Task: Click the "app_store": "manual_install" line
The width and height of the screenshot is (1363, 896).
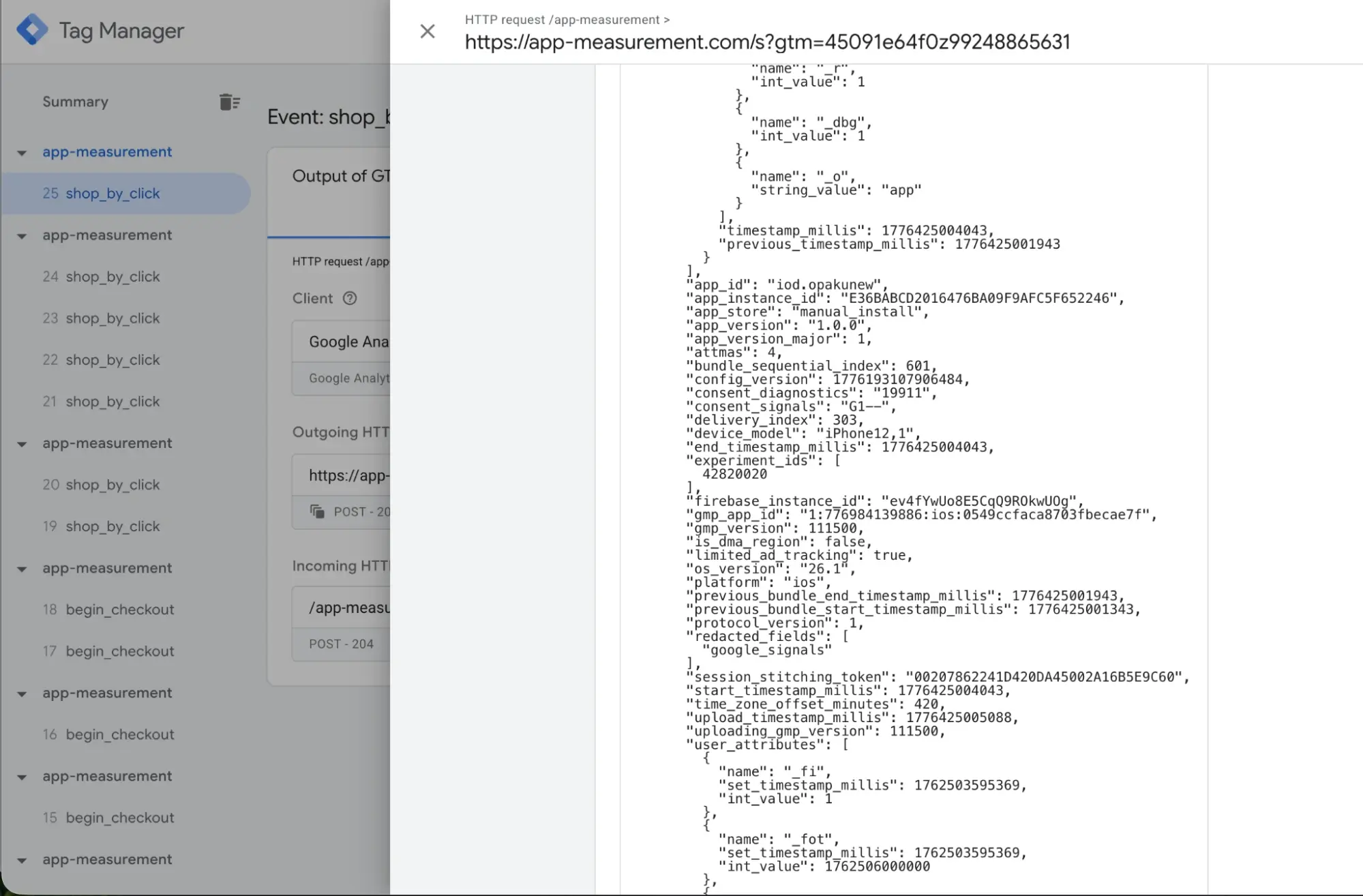Action: (807, 312)
